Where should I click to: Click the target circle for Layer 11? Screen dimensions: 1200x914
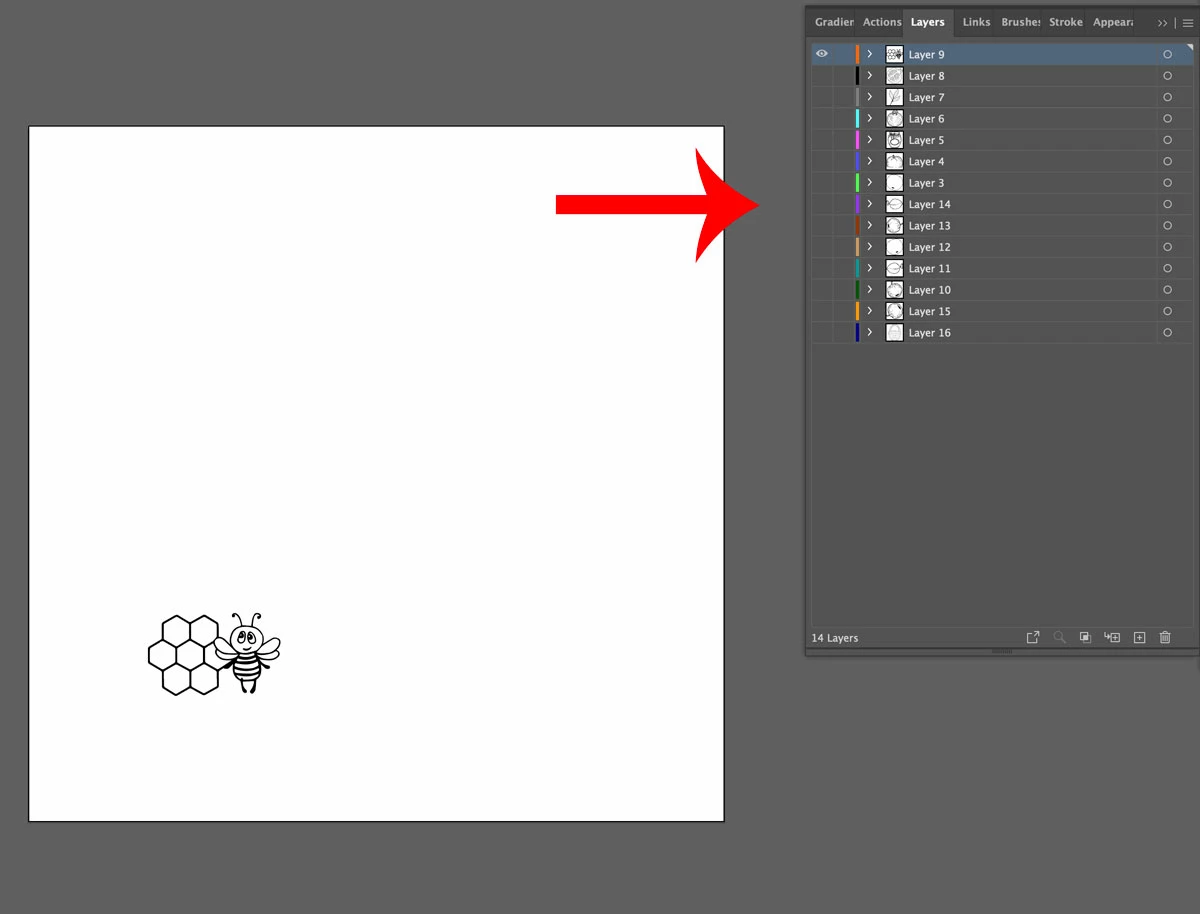(x=1167, y=269)
